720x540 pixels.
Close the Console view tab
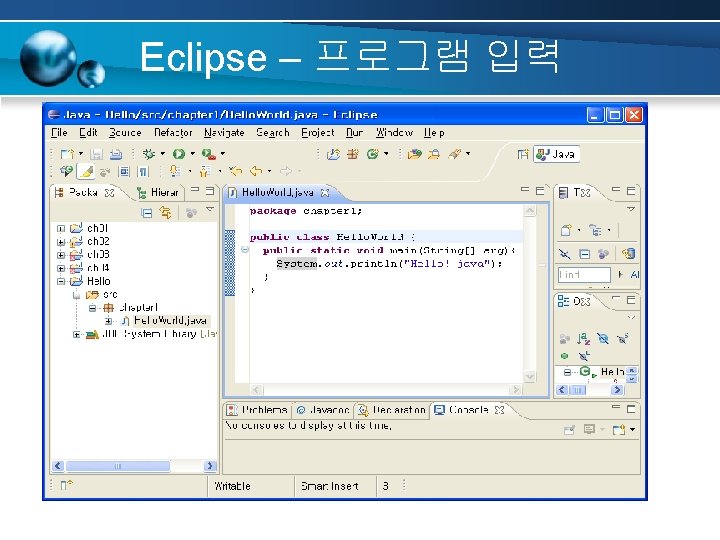(x=500, y=410)
